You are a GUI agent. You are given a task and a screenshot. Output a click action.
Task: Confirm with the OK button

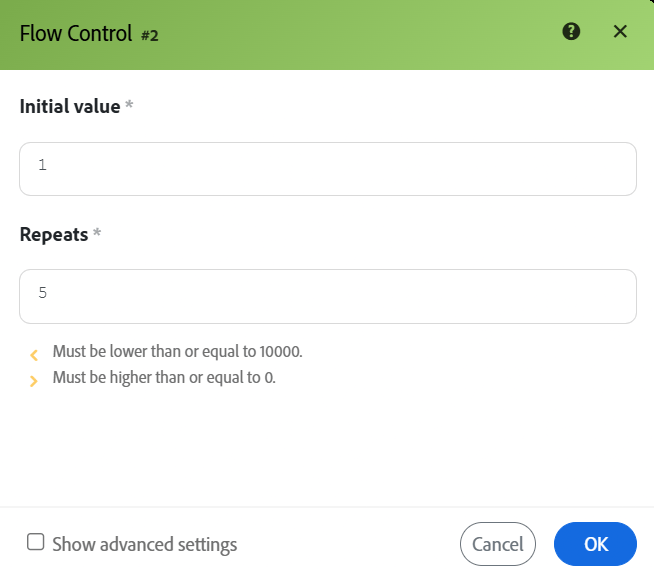(x=595, y=544)
